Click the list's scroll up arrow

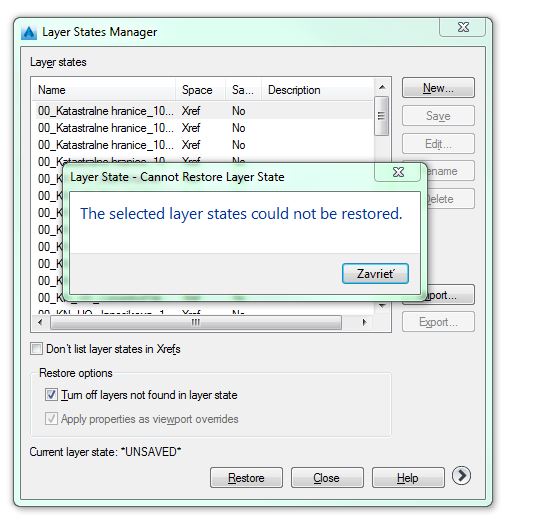[x=382, y=87]
